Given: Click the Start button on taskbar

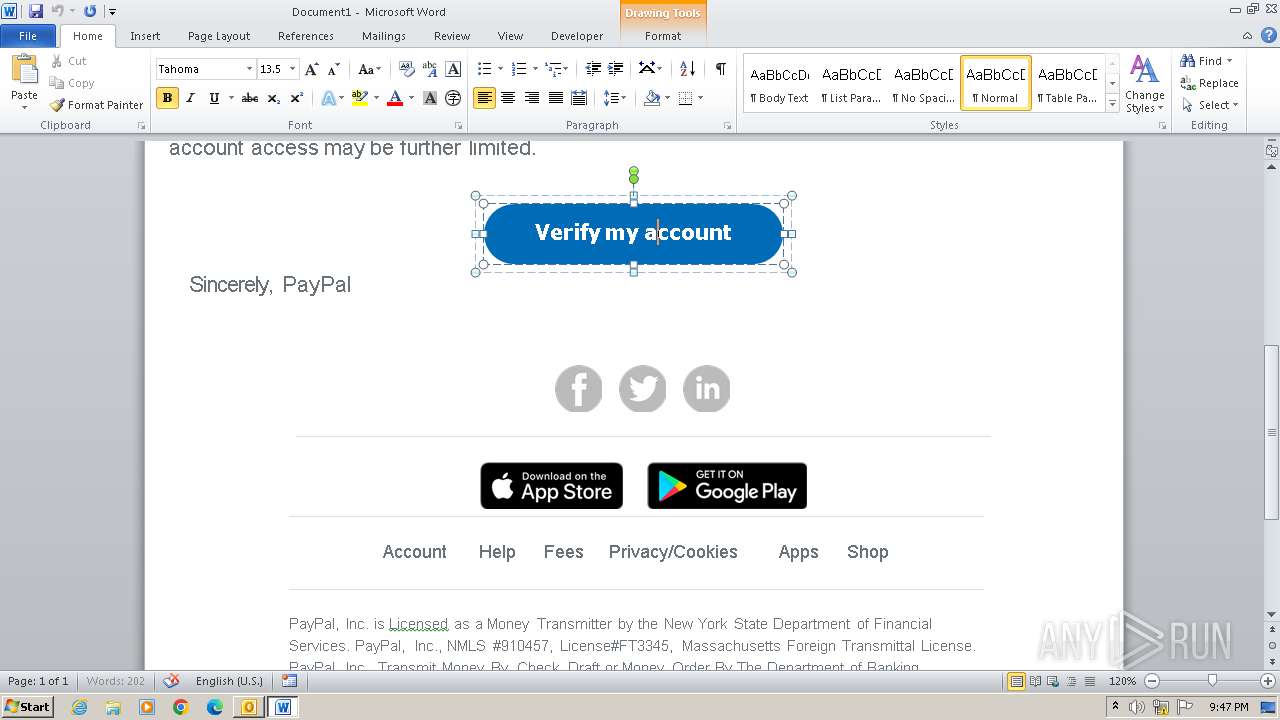Looking at the screenshot, I should (x=27, y=706).
